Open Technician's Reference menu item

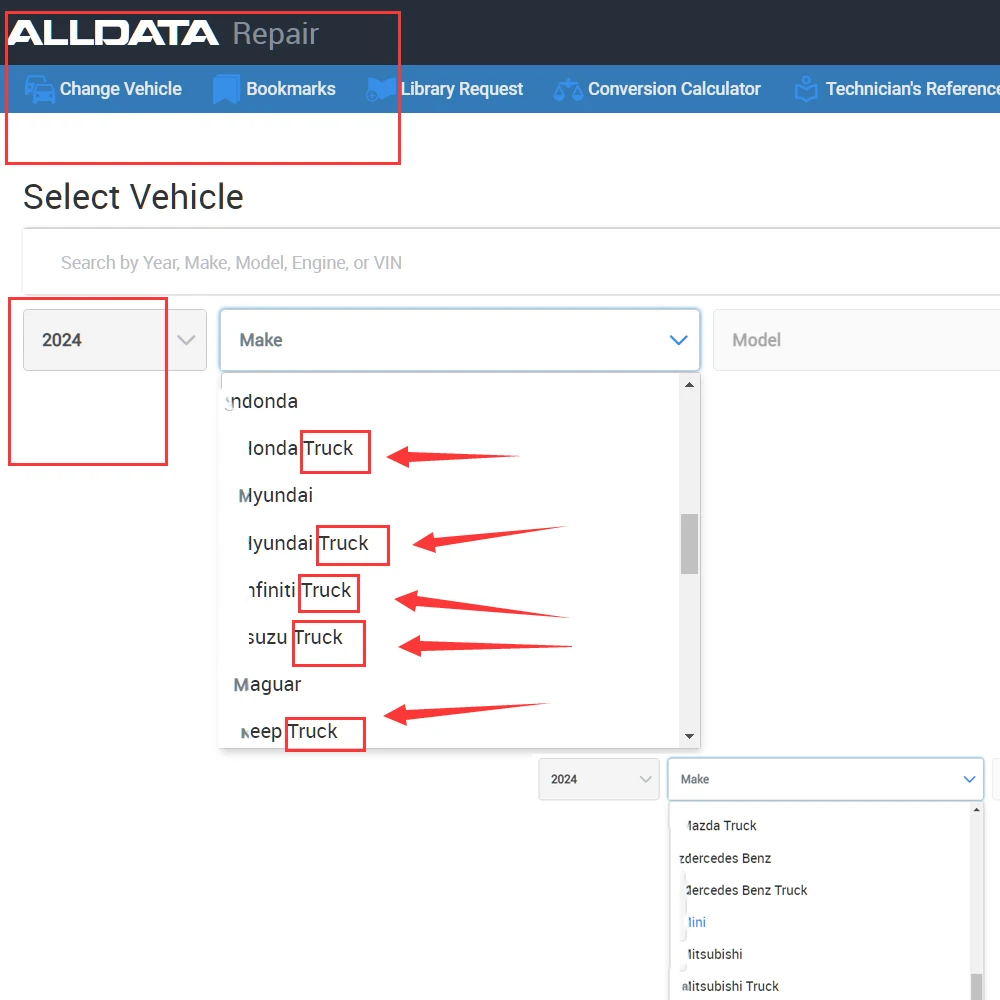pos(897,89)
